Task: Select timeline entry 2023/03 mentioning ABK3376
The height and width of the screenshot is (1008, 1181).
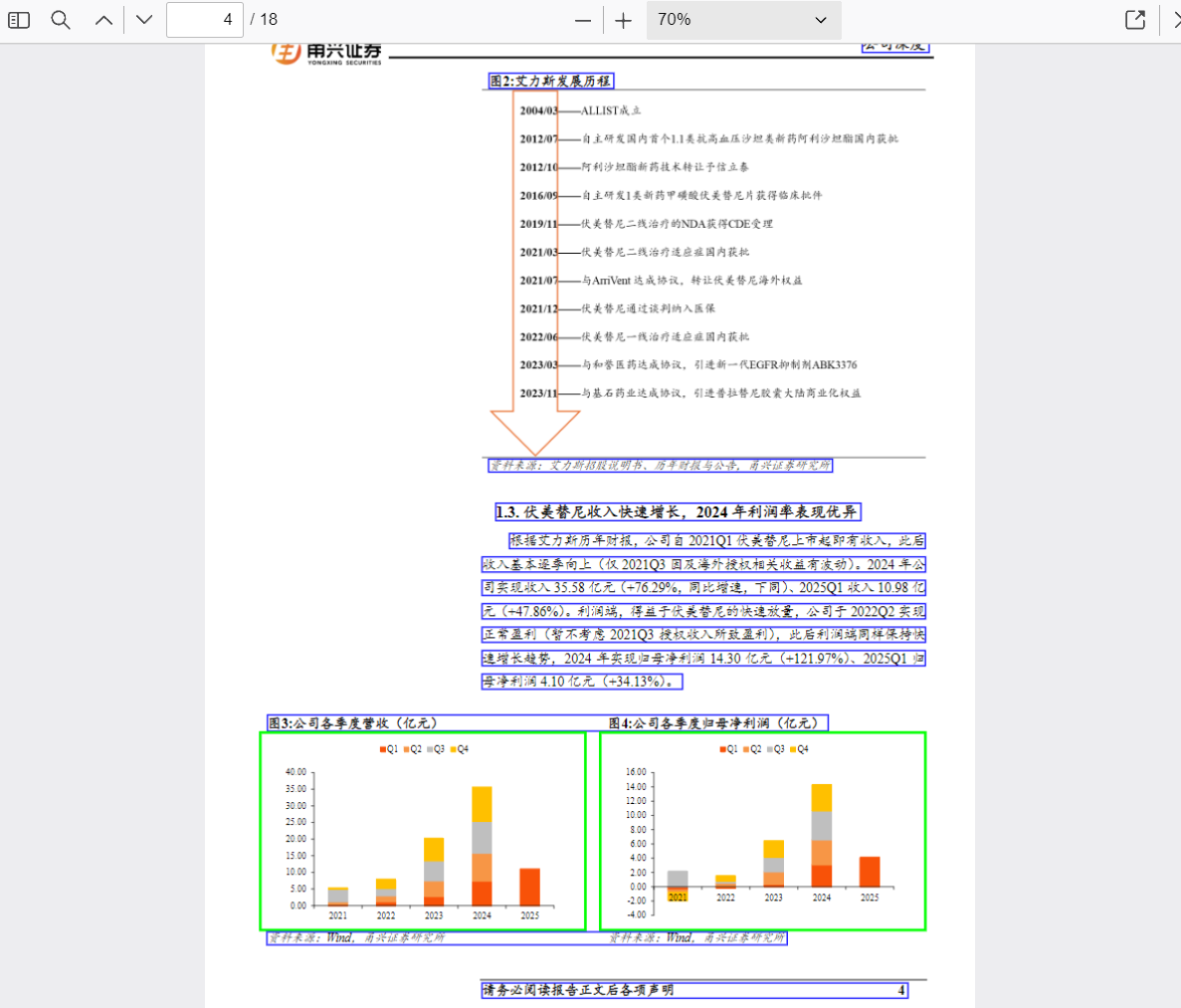Action: 688,364
